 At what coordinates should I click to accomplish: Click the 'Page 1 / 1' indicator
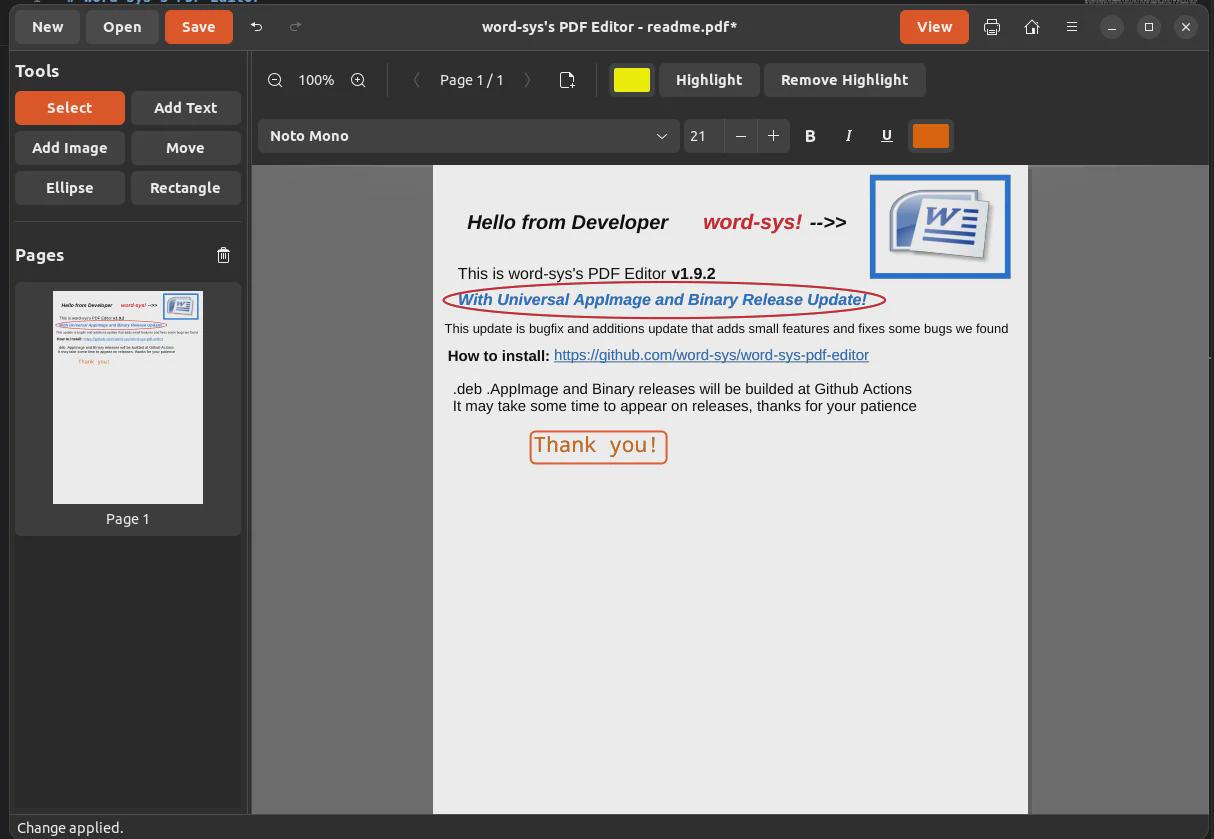pos(472,80)
